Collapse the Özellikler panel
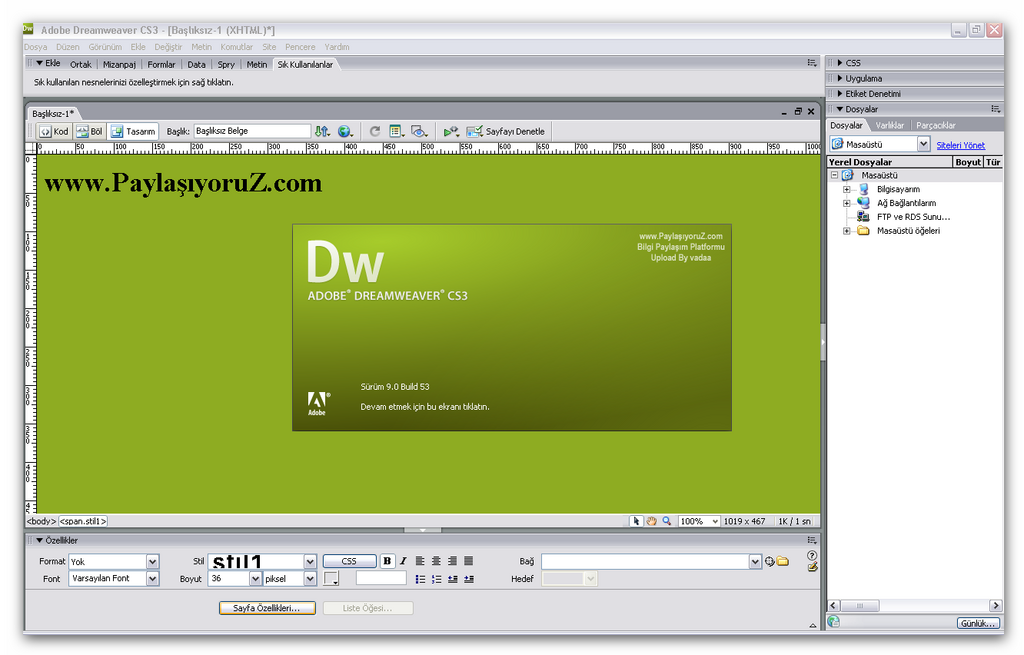This screenshot has height=655, width=1024. tap(40, 540)
